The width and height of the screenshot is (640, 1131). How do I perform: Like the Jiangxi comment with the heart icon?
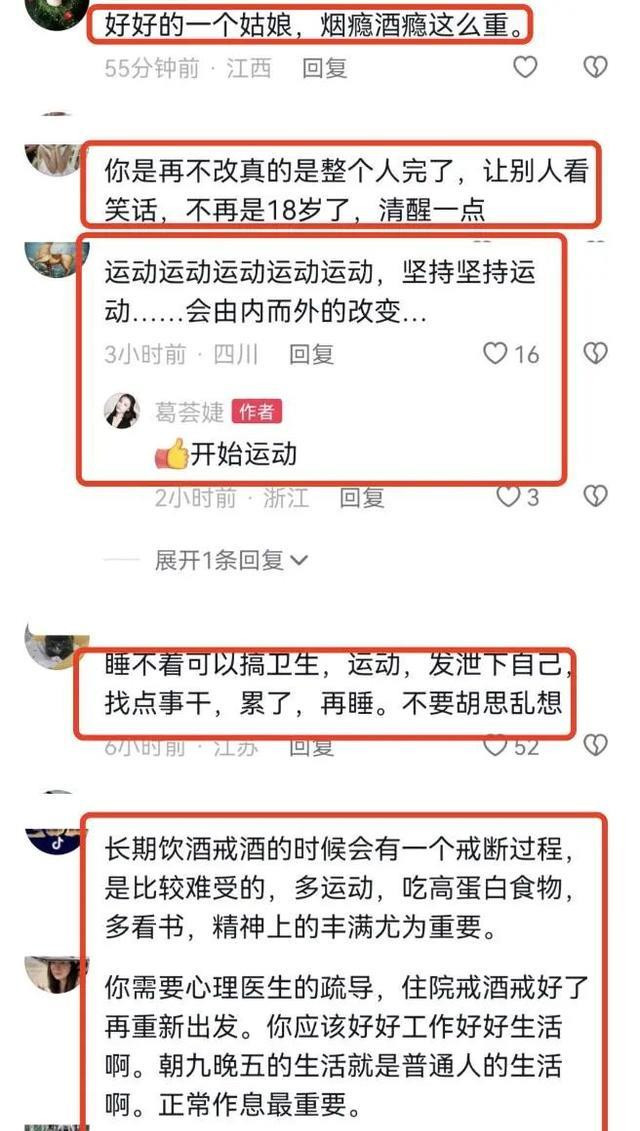[525, 67]
